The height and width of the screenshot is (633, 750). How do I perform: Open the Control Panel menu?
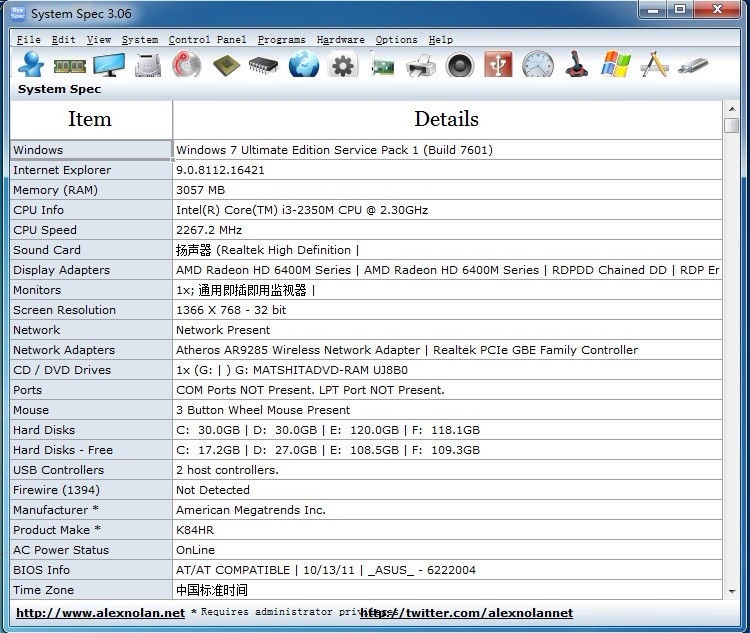click(x=207, y=40)
